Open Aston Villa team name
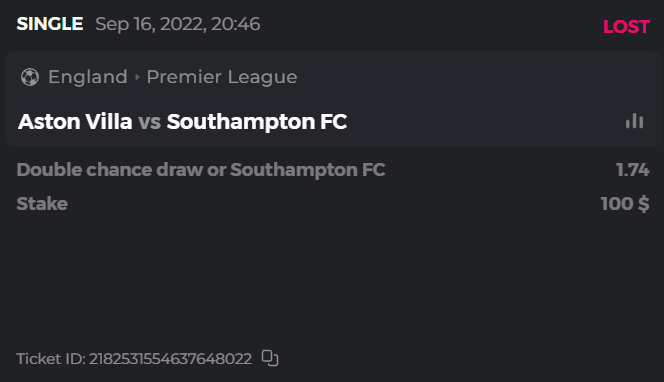This screenshot has height=382, width=664. pos(75,122)
